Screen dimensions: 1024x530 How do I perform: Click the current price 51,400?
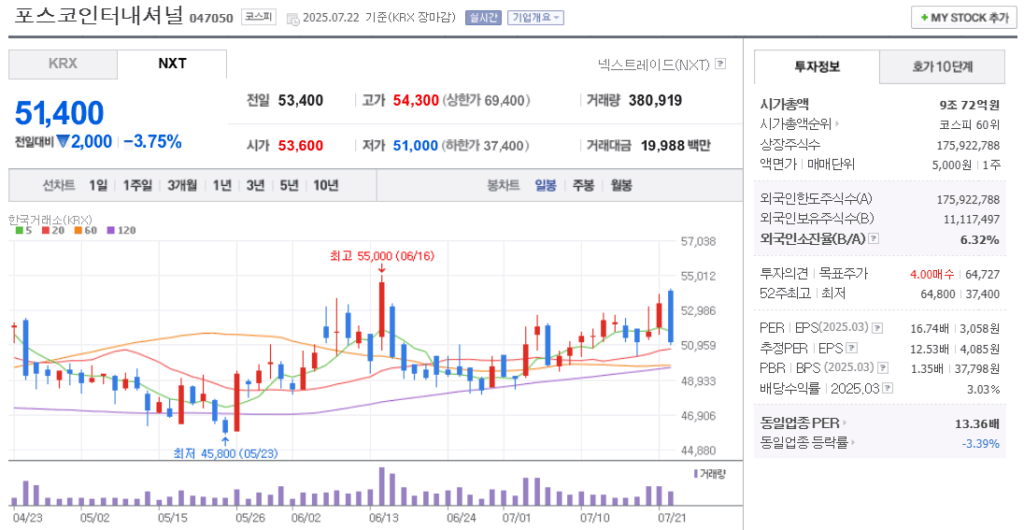[59, 113]
